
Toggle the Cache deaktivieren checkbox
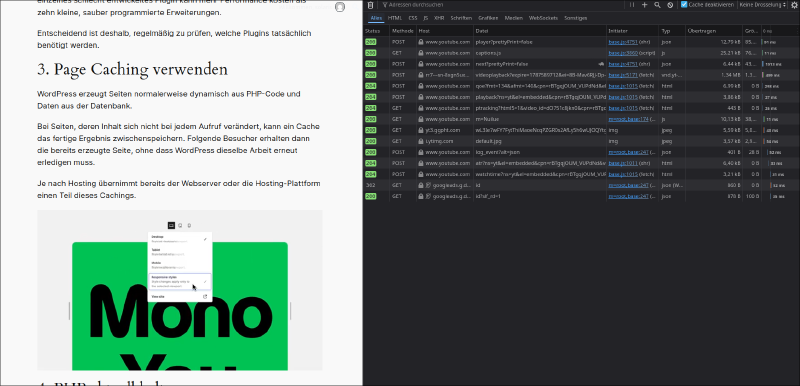pyautogui.click(x=684, y=5)
